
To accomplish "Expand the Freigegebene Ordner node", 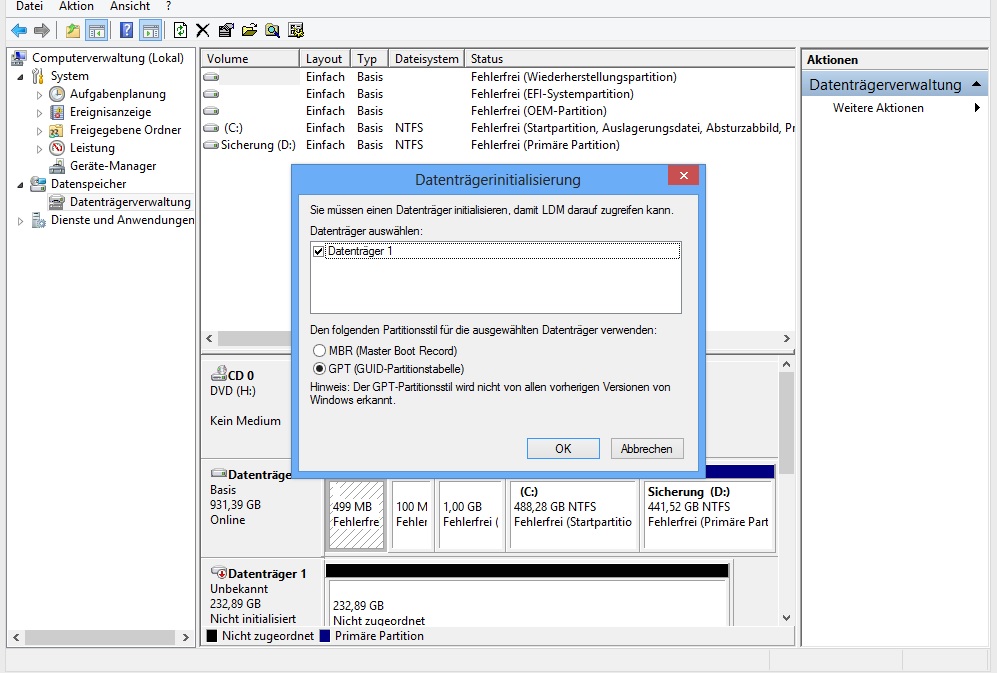I will 39,130.
